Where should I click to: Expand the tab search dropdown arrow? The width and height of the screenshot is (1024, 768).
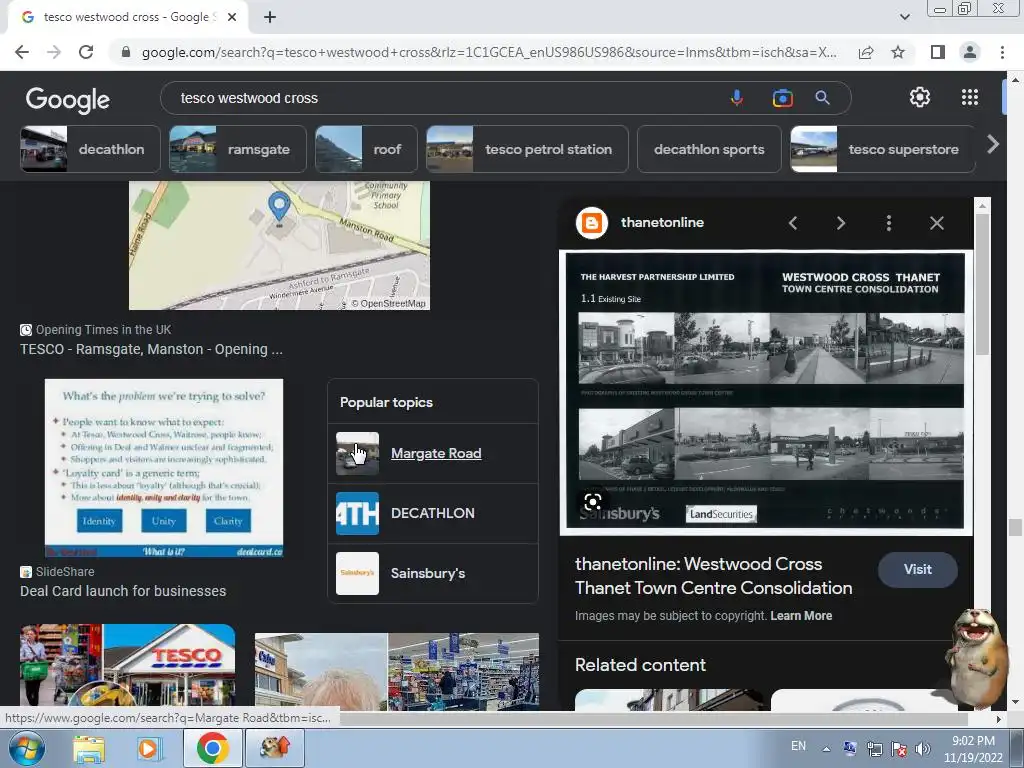click(x=904, y=17)
